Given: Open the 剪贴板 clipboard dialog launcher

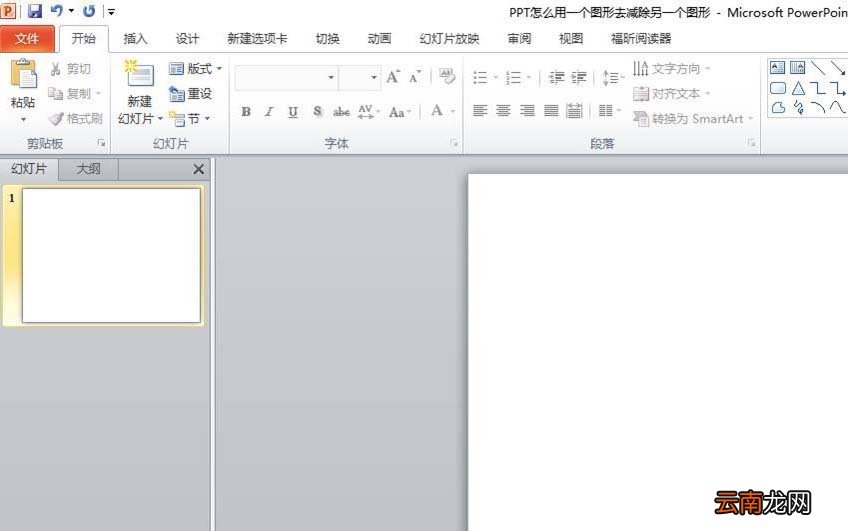Looking at the screenshot, I should click(x=101, y=143).
